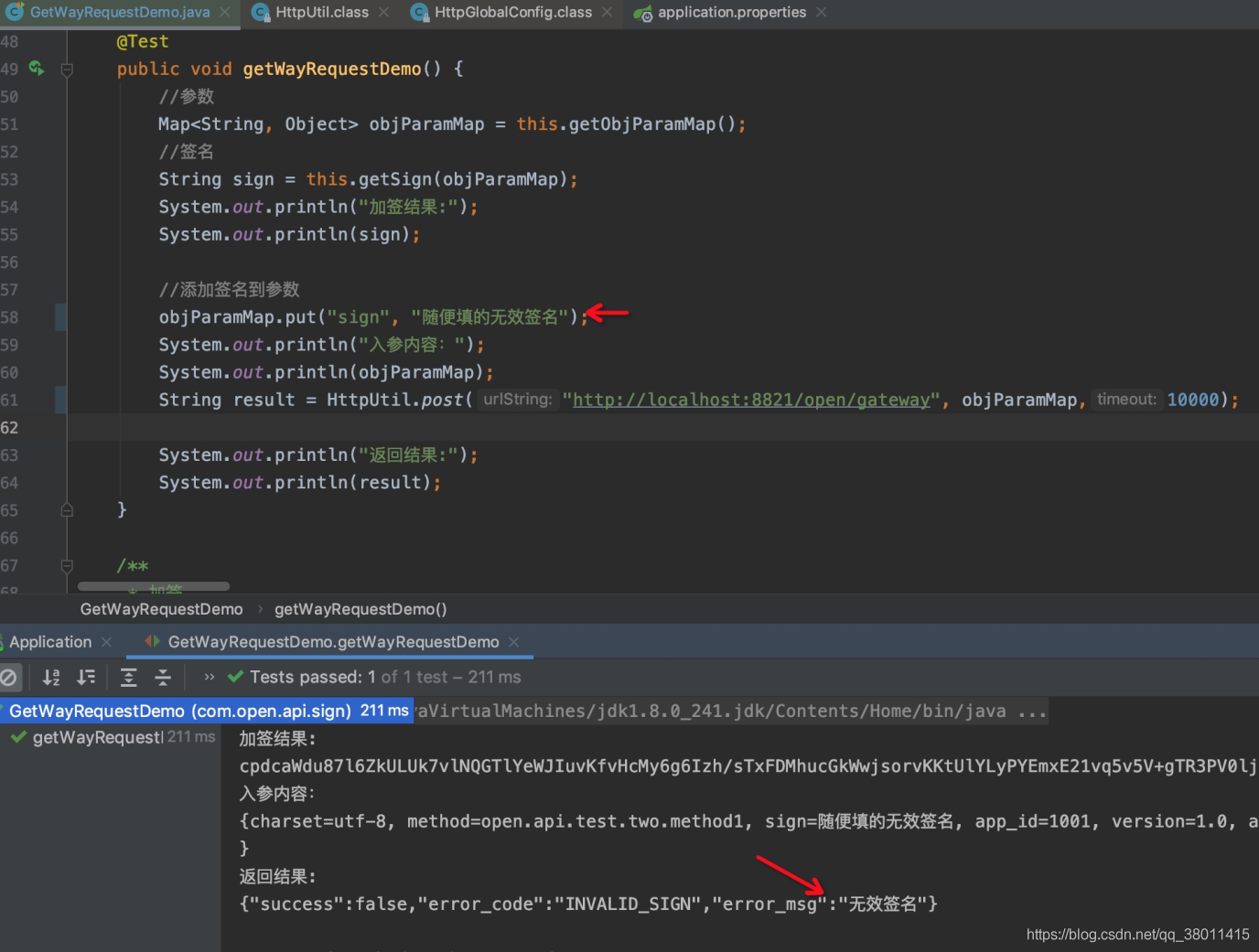Viewport: 1259px width, 952px height.
Task: Click line number 58 in gutter
Action: [9, 317]
